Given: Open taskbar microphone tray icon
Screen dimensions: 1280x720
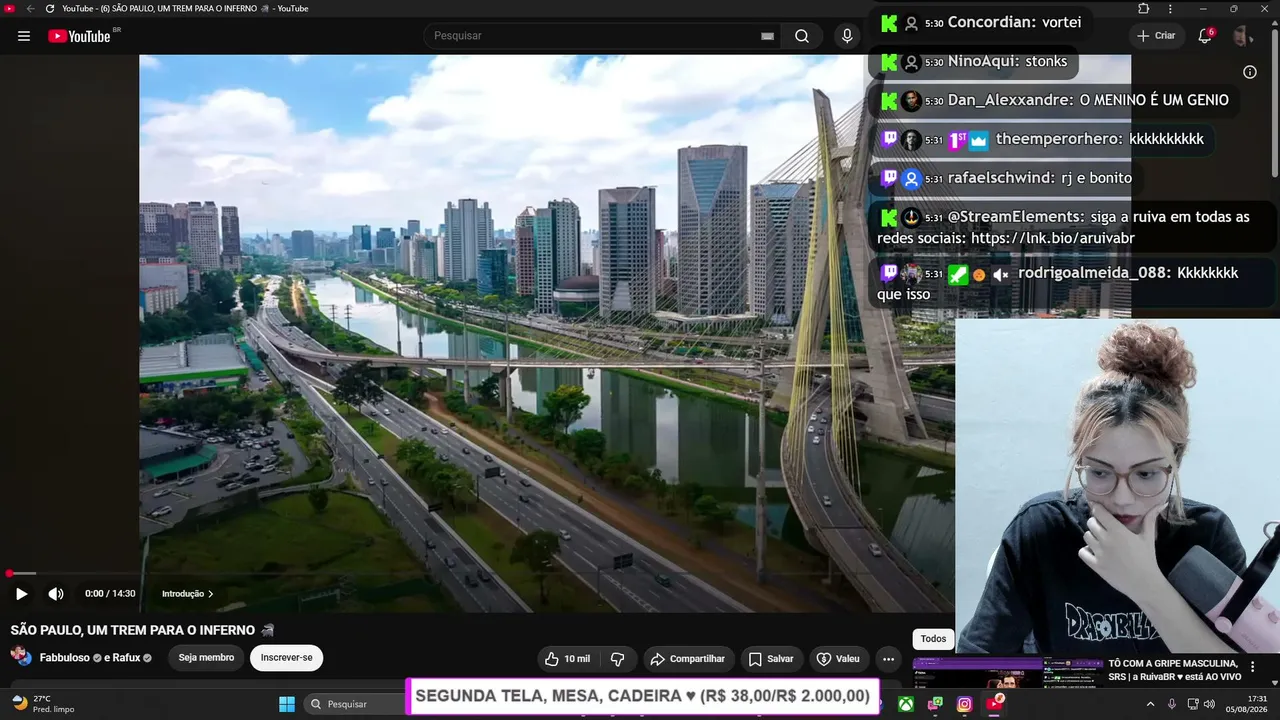Looking at the screenshot, I should pos(1171,704).
